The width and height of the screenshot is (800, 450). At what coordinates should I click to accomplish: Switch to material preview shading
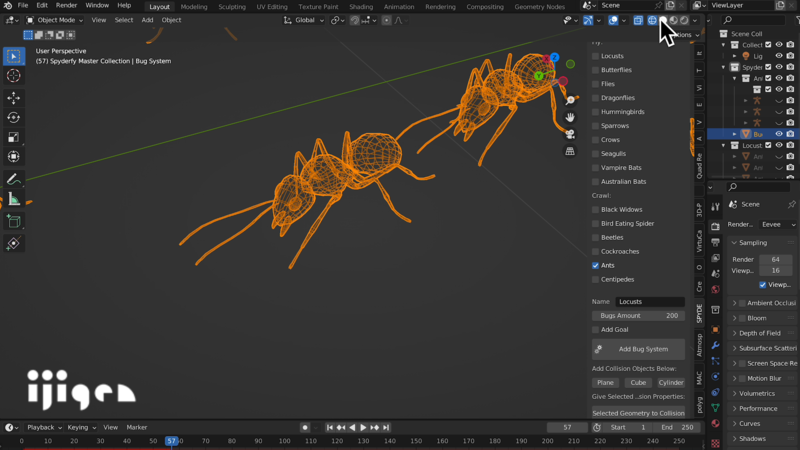pyautogui.click(x=674, y=20)
